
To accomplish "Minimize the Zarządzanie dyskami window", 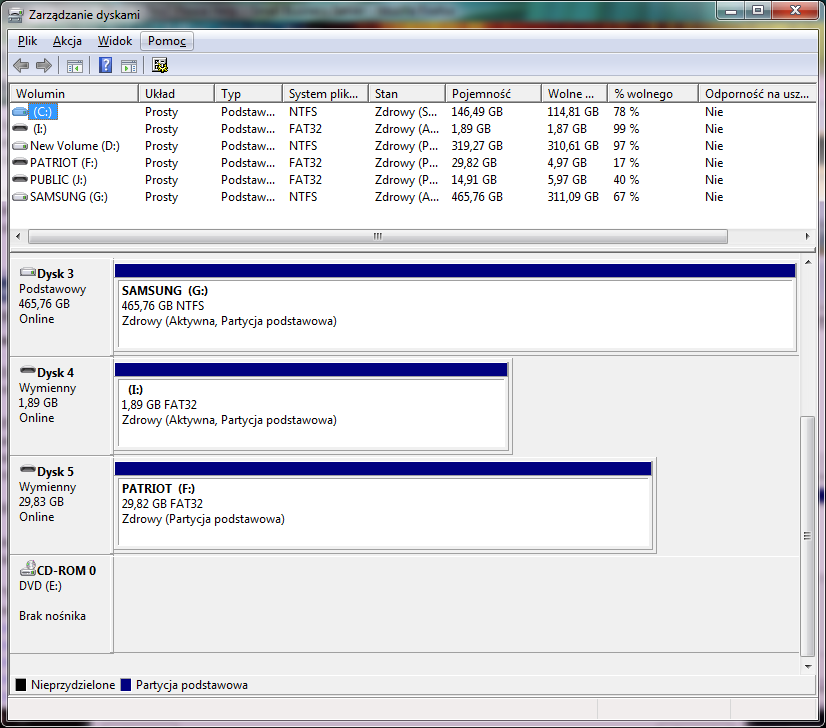I will 731,11.
